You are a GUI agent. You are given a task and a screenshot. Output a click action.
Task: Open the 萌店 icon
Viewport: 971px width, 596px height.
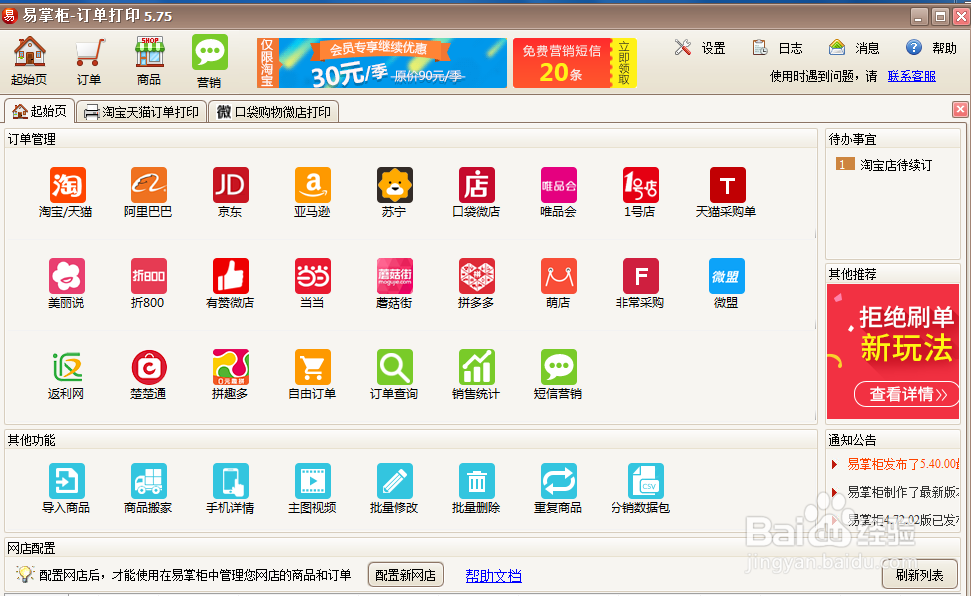pyautogui.click(x=559, y=276)
